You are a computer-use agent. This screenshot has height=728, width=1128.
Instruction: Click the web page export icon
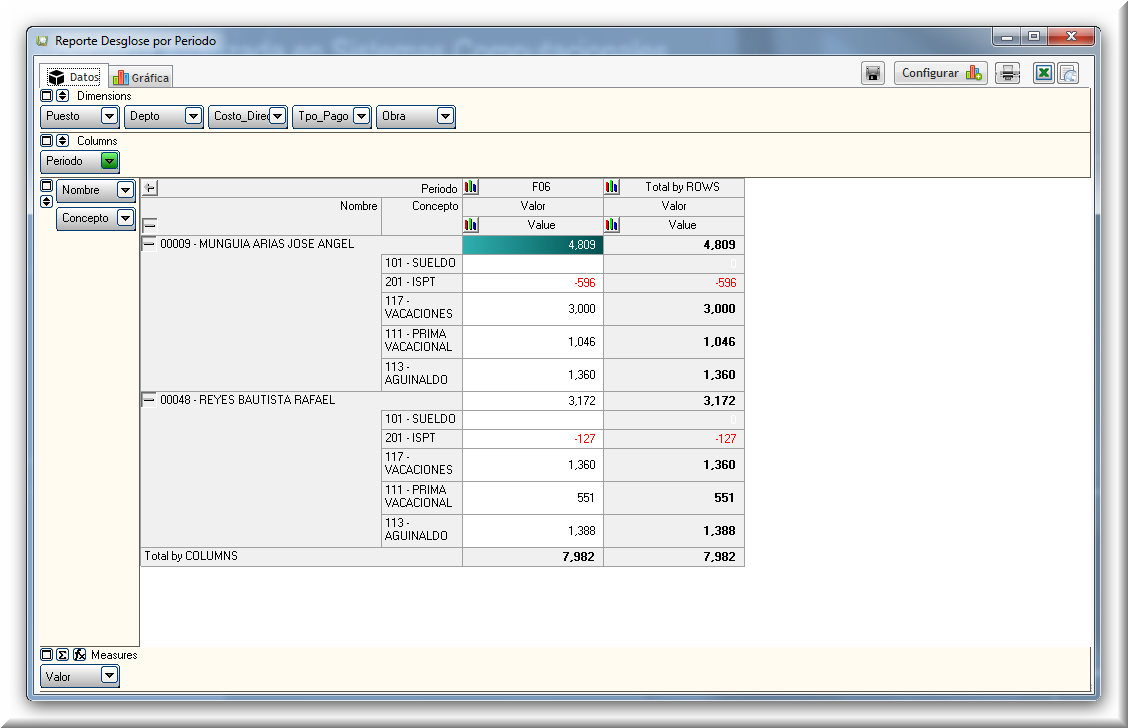tap(1068, 73)
